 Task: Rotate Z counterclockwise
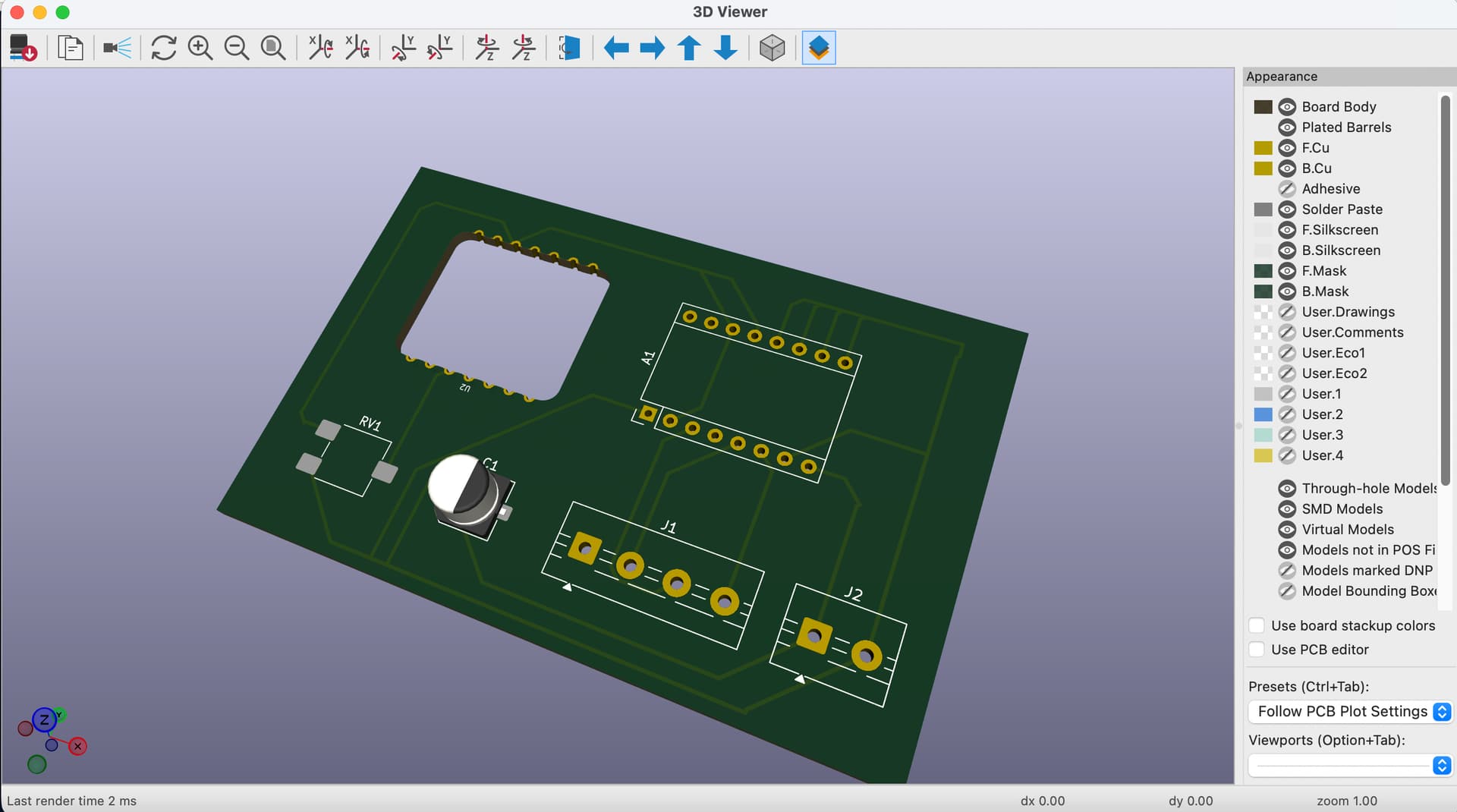click(524, 48)
